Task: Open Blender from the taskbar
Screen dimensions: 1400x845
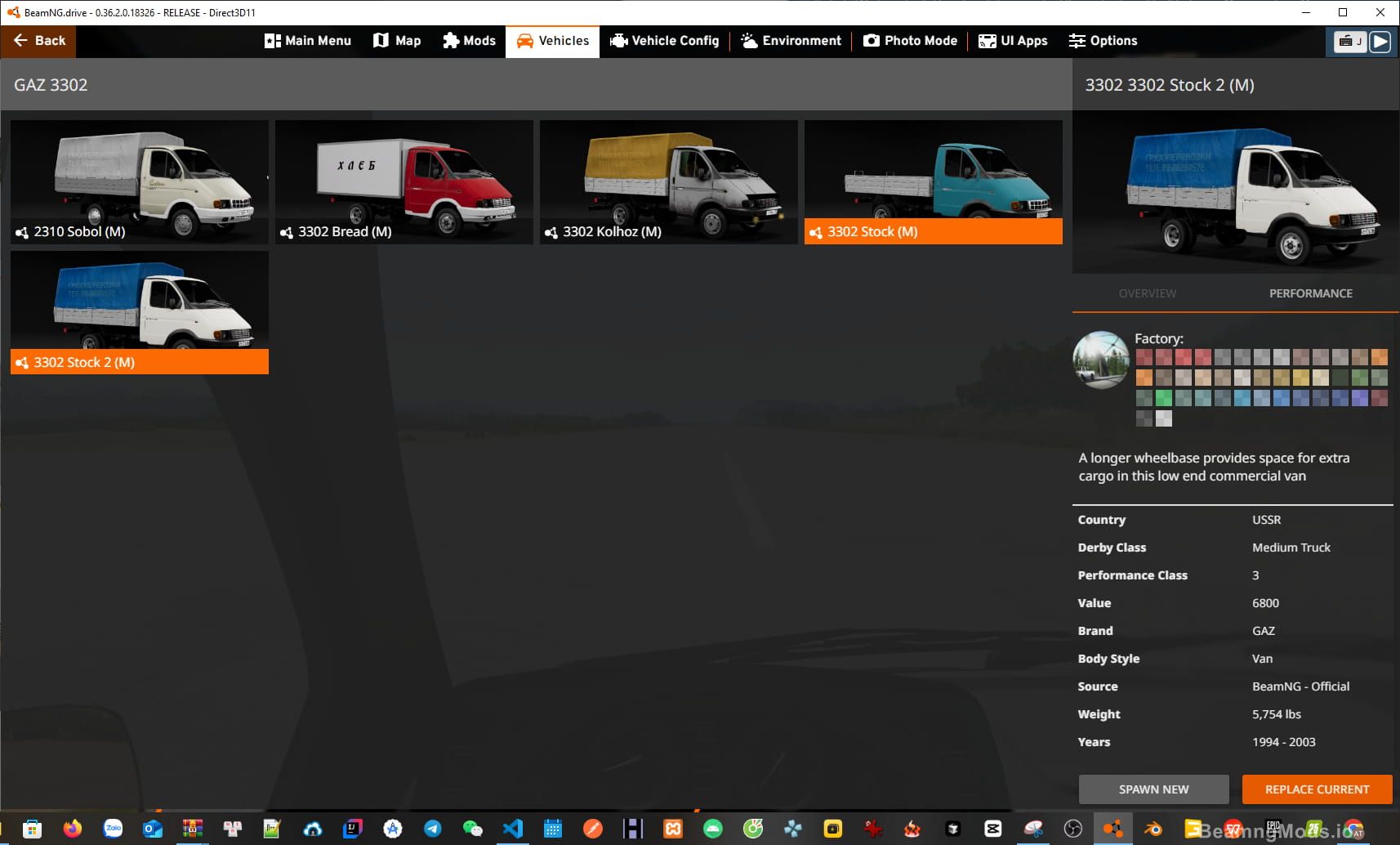Action: (1153, 829)
